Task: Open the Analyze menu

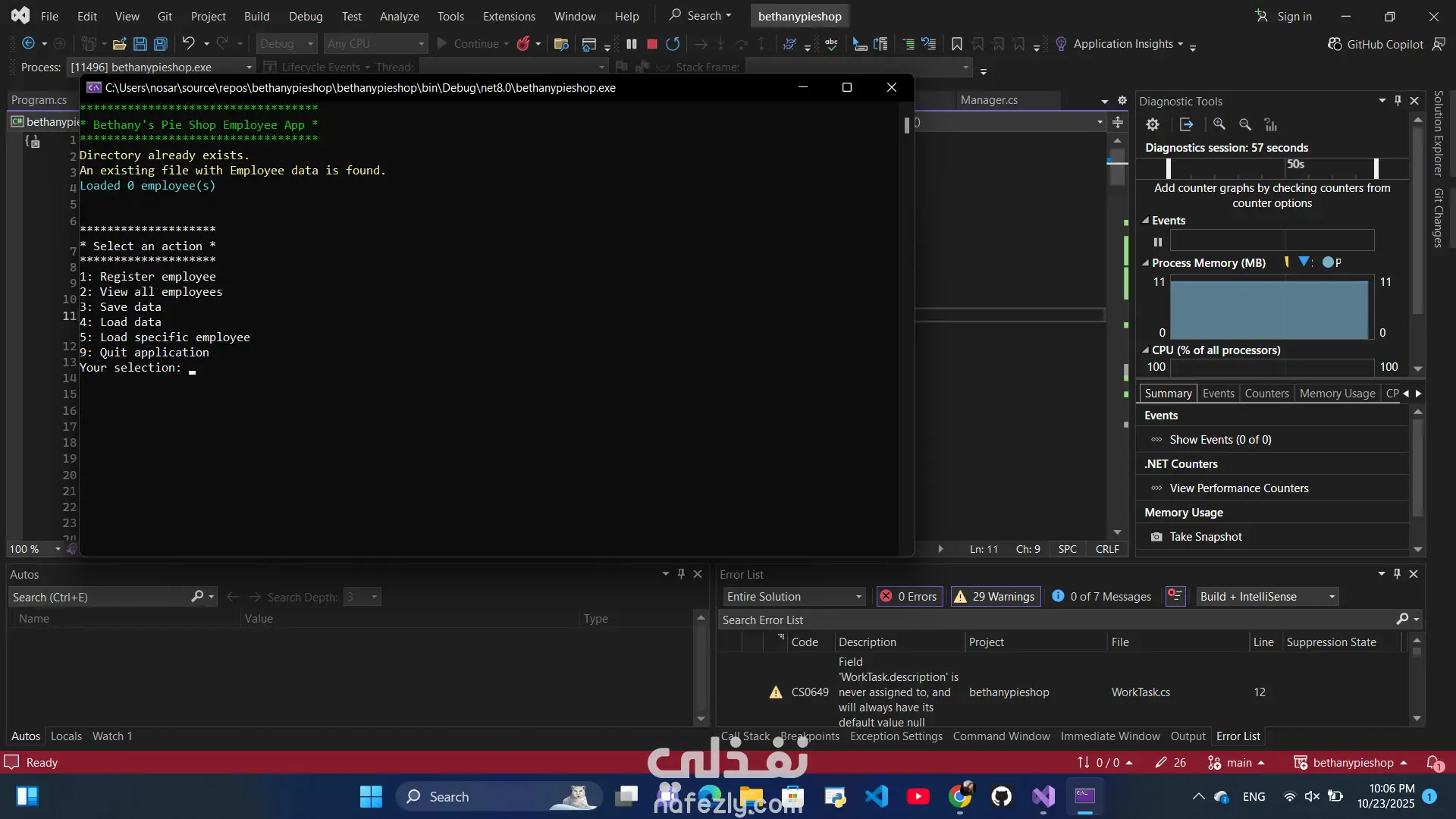Action: click(399, 16)
